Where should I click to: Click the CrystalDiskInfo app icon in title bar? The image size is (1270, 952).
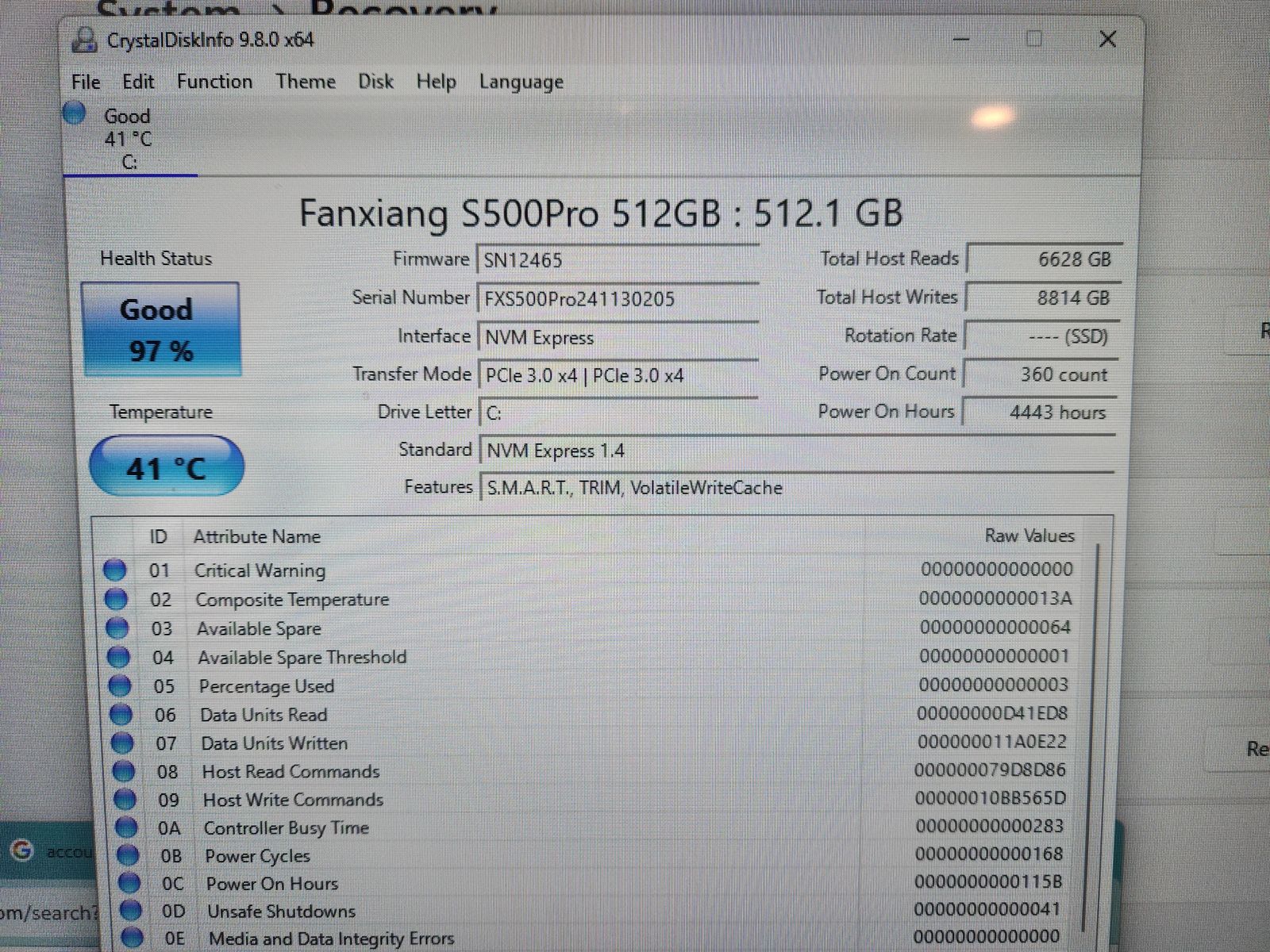84,40
